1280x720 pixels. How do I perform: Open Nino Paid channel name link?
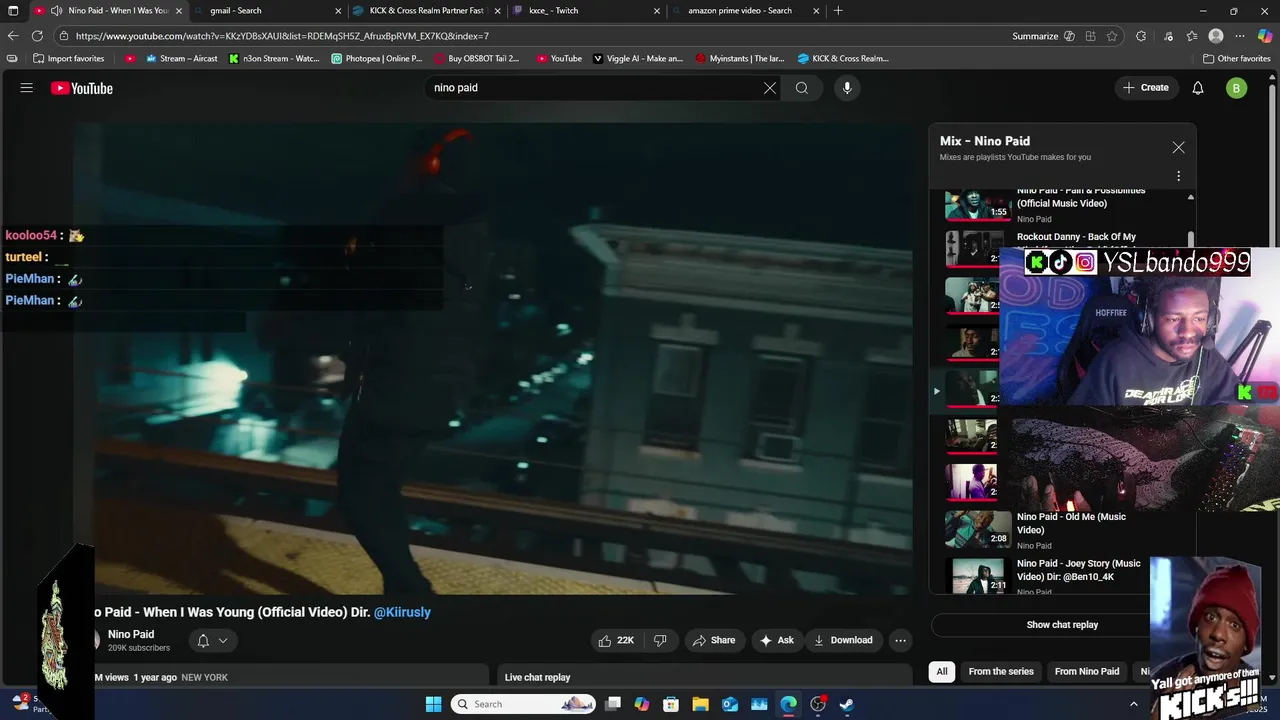[131, 634]
